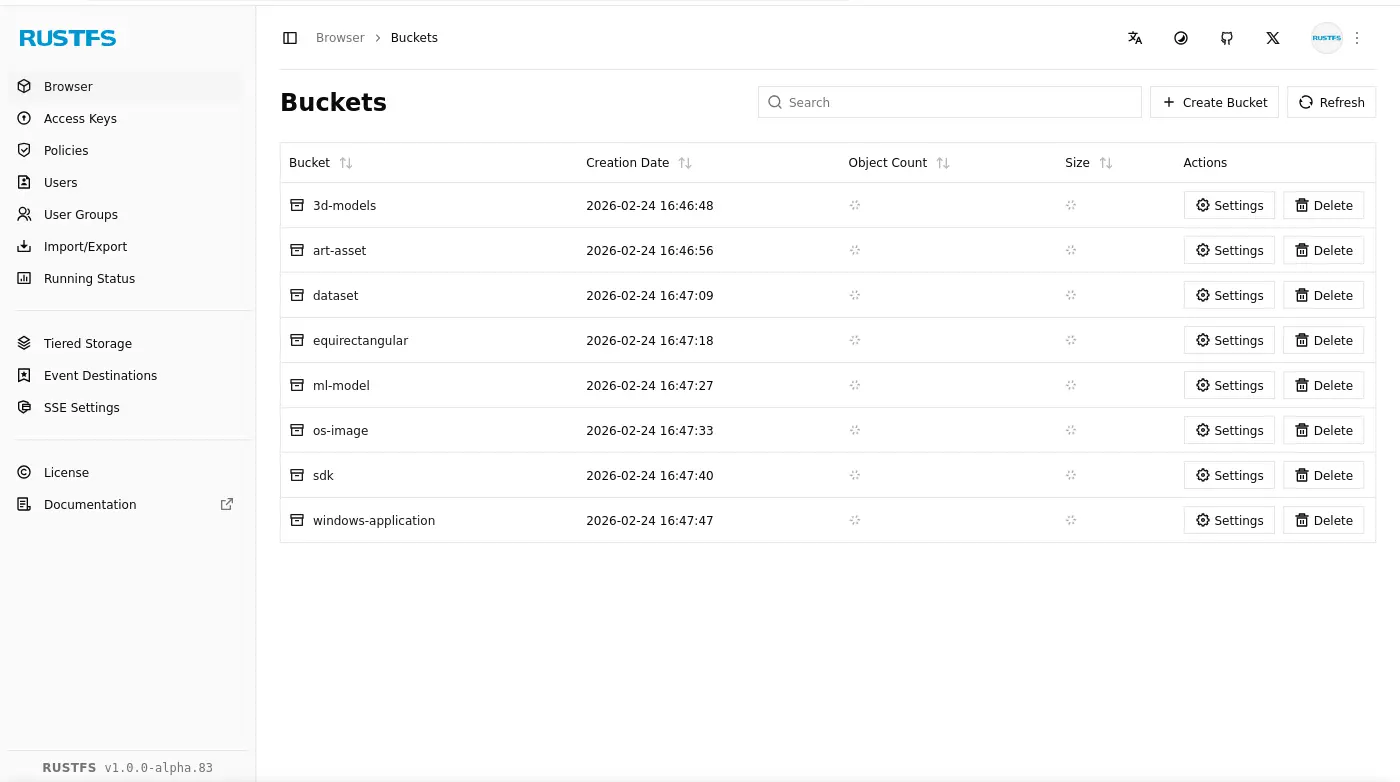
Task: Delete the ml-model bucket
Action: [1323, 385]
